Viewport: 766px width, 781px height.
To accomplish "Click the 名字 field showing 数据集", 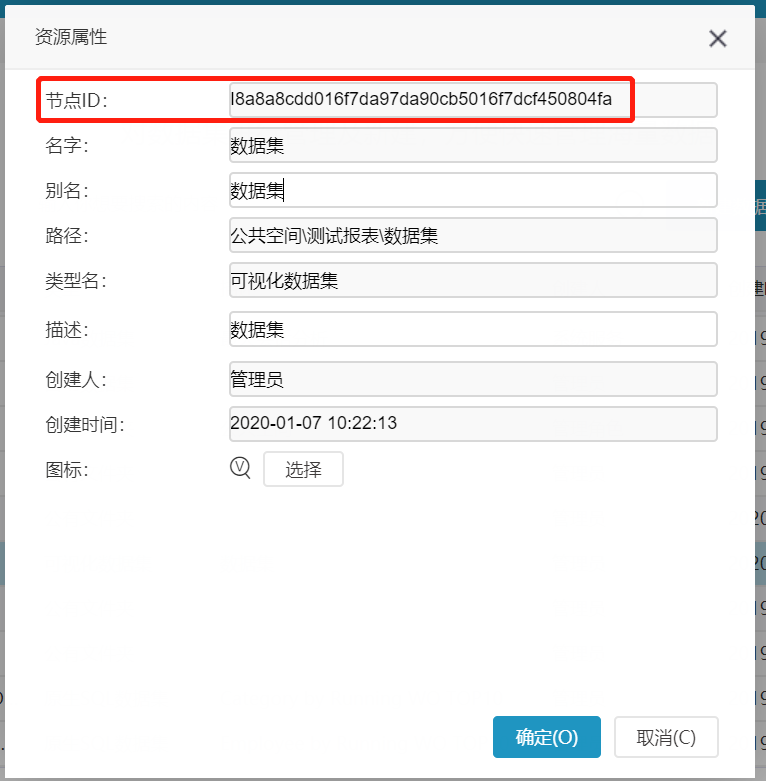I will pos(473,145).
